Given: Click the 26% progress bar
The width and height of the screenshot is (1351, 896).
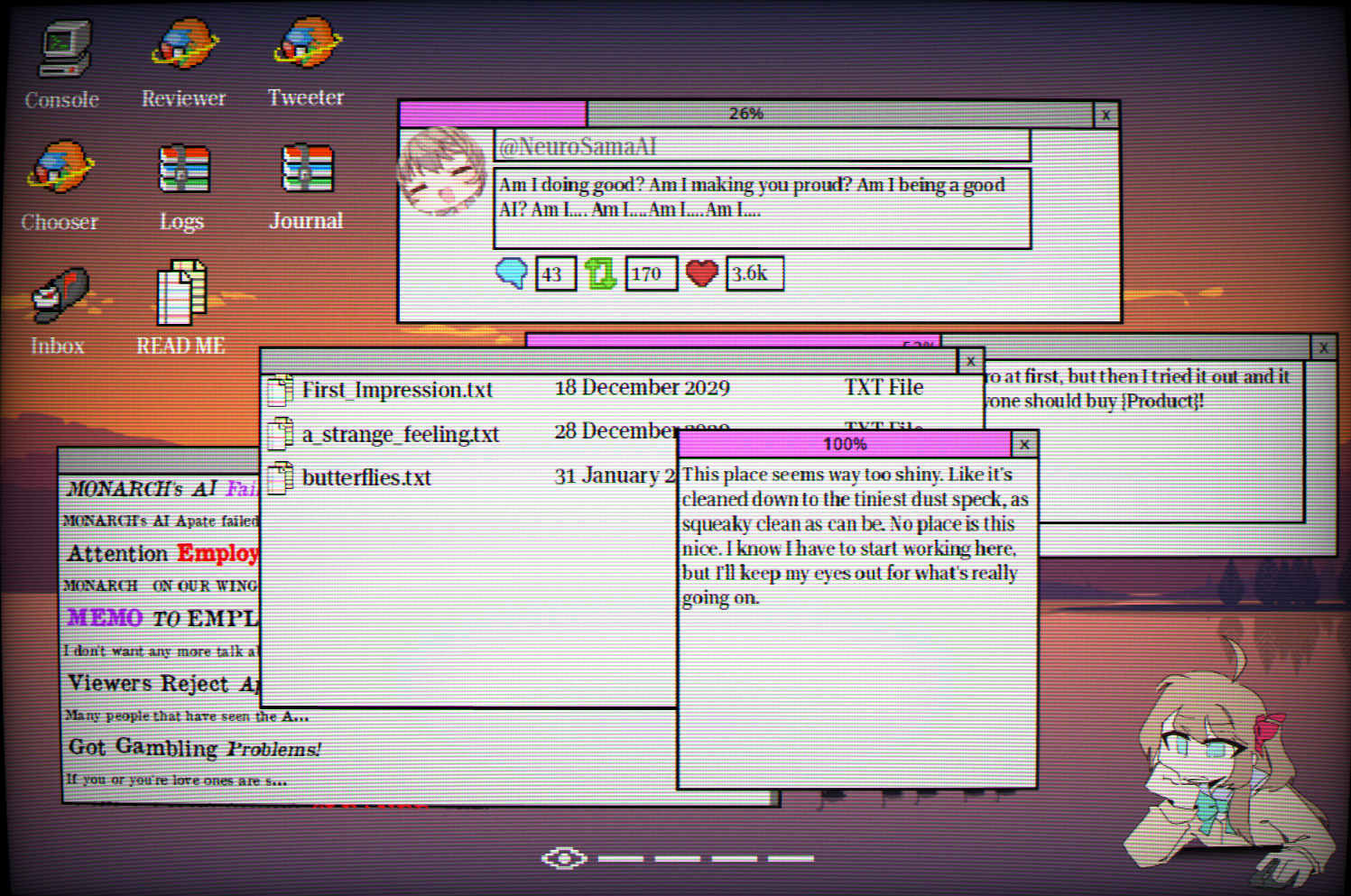Looking at the screenshot, I should click(x=745, y=114).
